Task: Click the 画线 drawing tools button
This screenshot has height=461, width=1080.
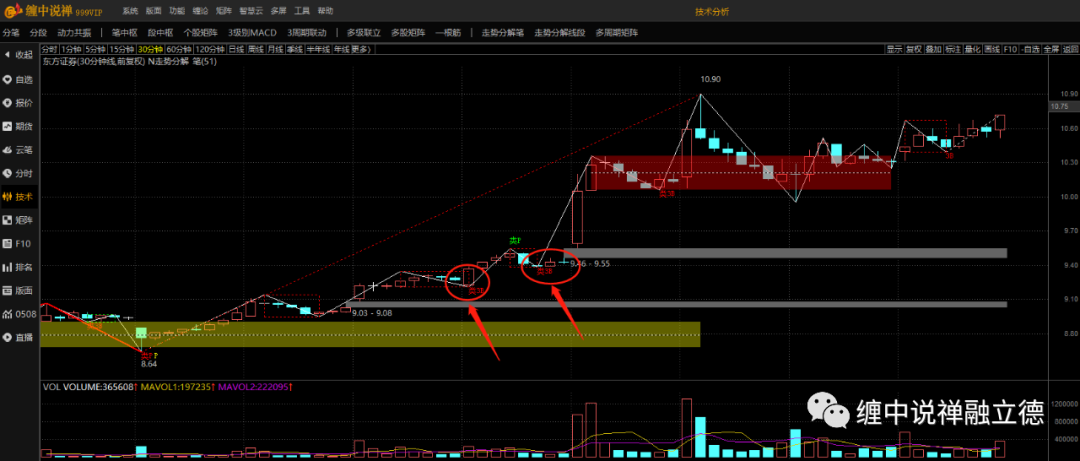Action: [x=992, y=49]
